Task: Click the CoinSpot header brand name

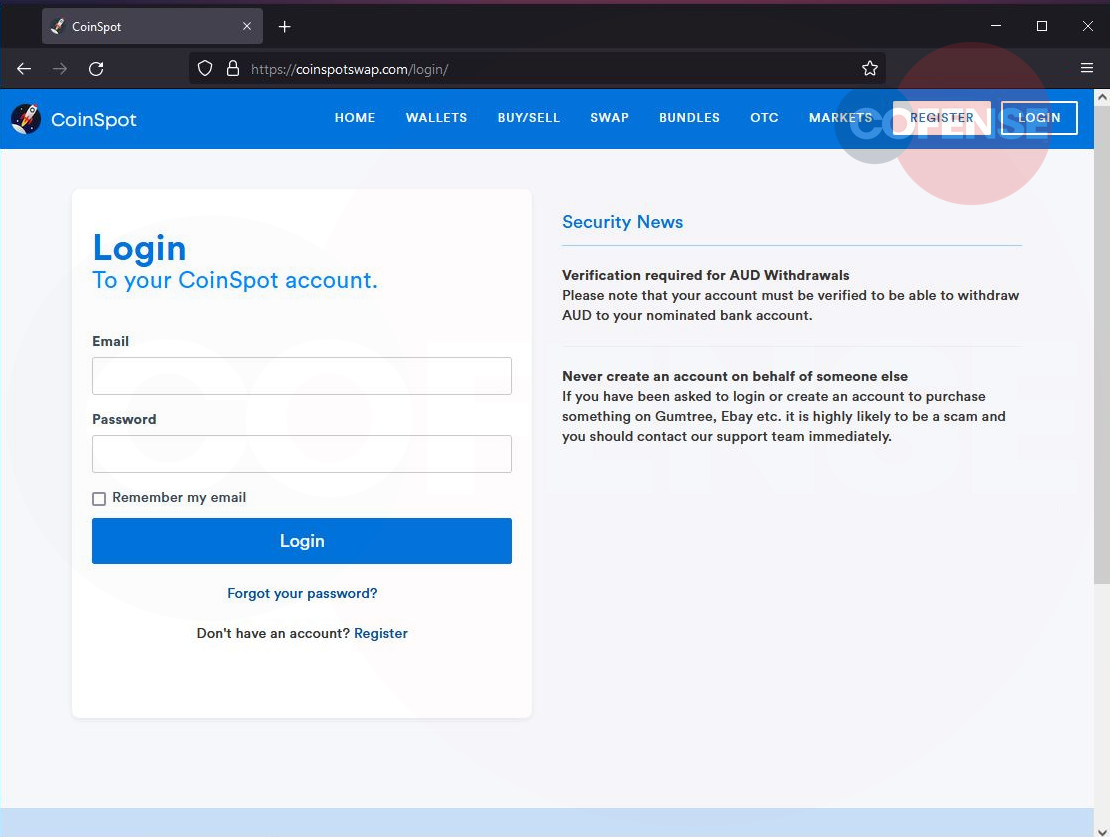Action: [93, 120]
